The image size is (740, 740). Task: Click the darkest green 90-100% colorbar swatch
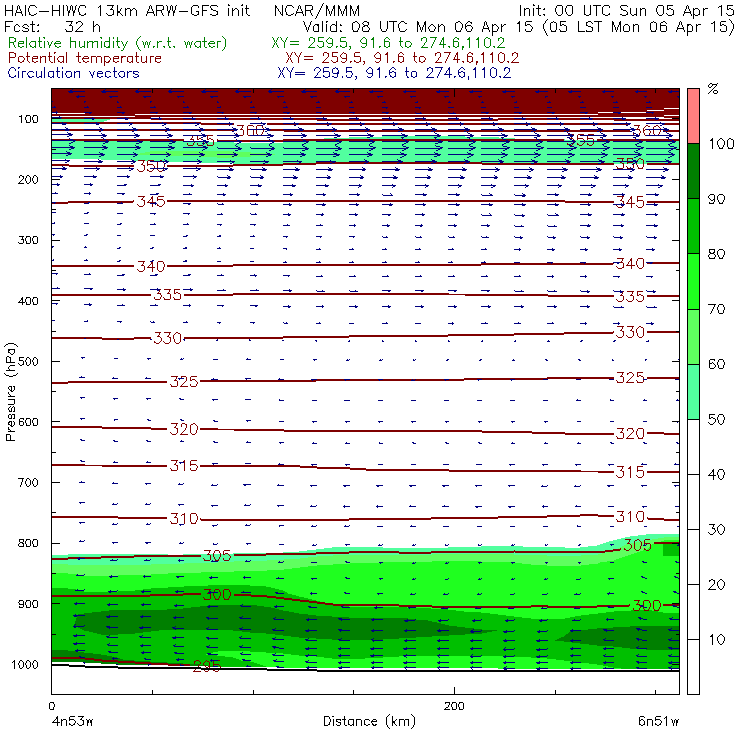click(x=693, y=171)
